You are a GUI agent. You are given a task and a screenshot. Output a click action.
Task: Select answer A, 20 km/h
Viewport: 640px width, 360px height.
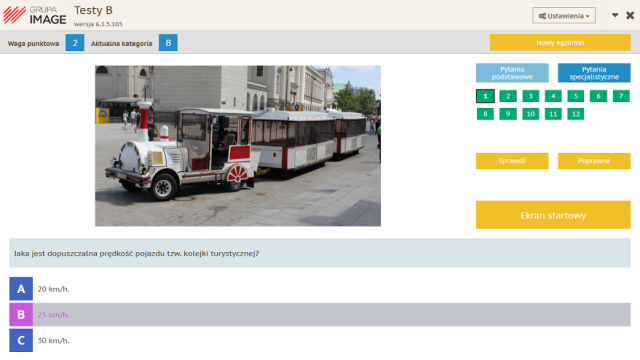click(320, 289)
